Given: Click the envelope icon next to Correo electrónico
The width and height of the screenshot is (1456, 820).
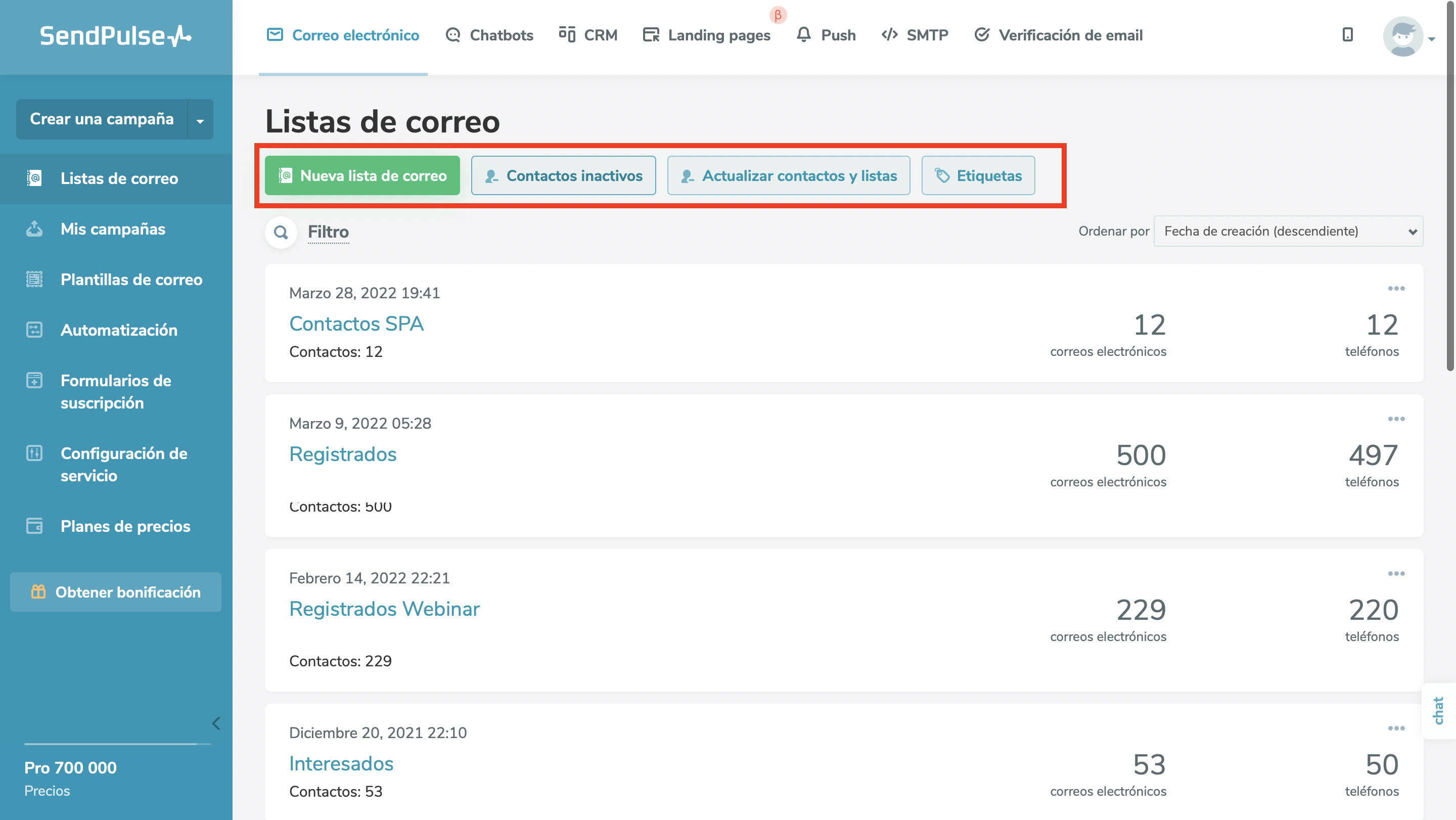Looking at the screenshot, I should tap(275, 34).
